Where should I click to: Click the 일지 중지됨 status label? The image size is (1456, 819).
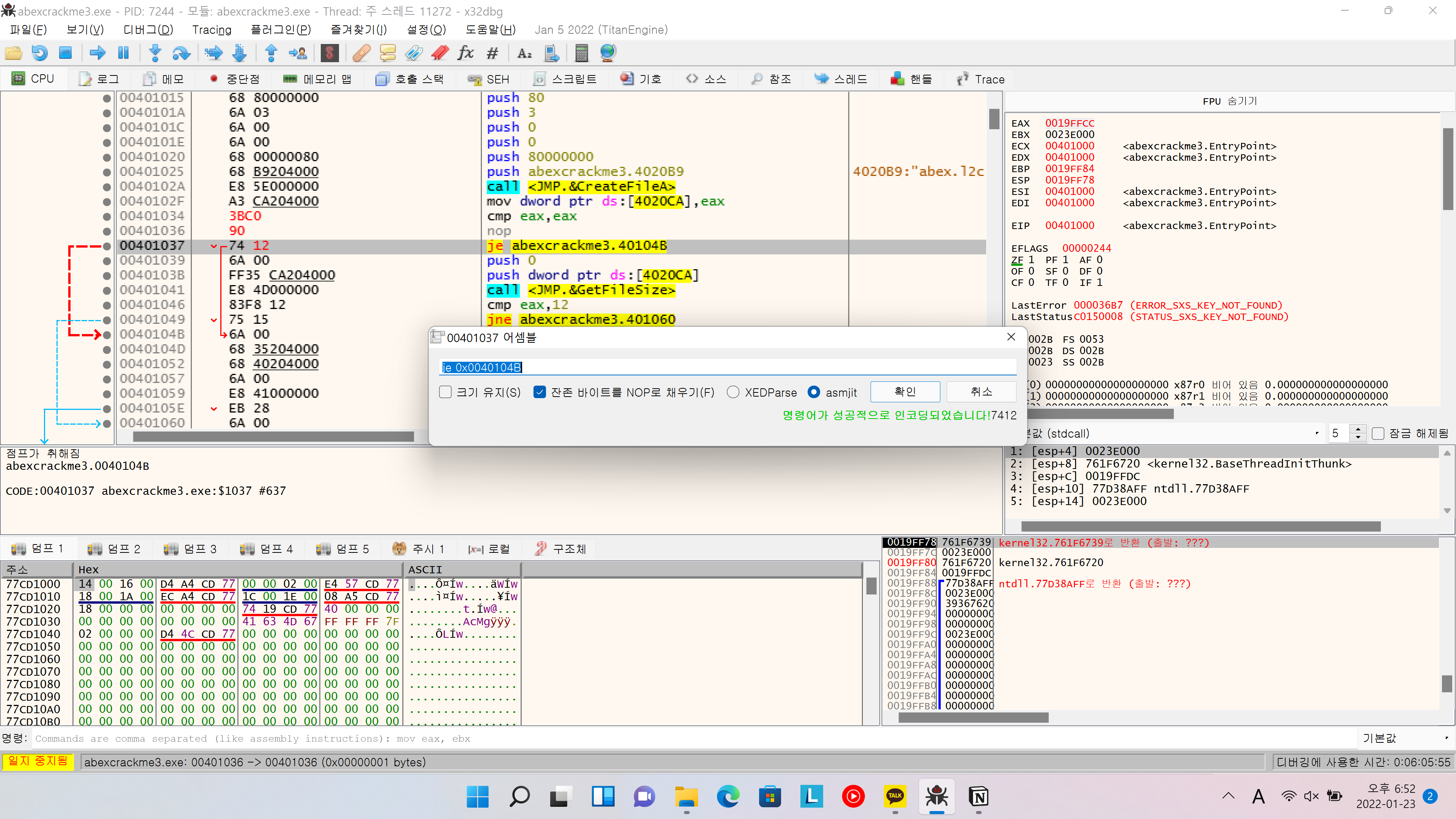point(38,761)
